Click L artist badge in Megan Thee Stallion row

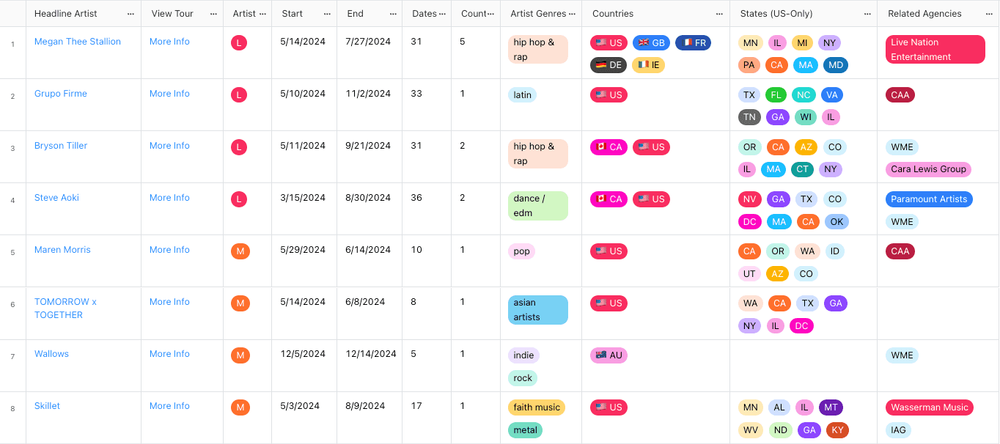pyautogui.click(x=239, y=43)
